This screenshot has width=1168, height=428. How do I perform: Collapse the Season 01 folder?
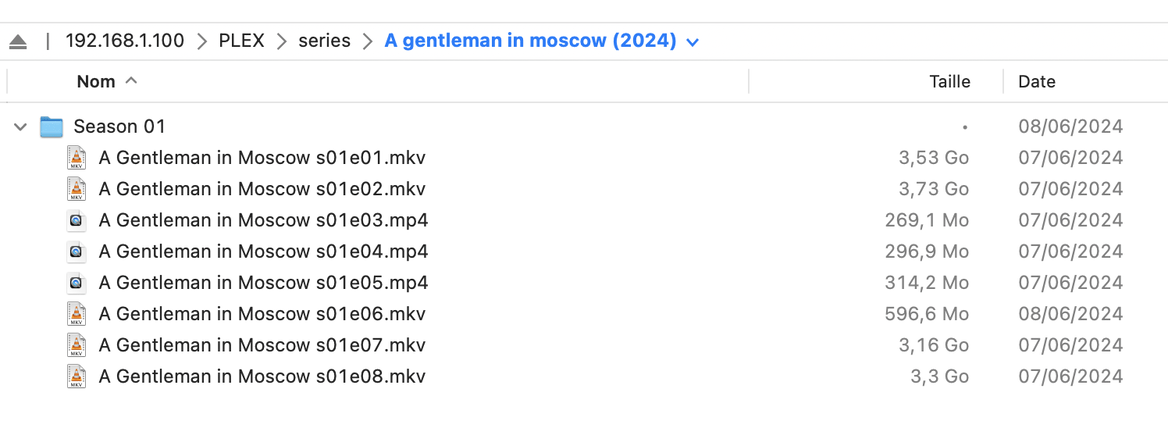pyautogui.click(x=20, y=127)
